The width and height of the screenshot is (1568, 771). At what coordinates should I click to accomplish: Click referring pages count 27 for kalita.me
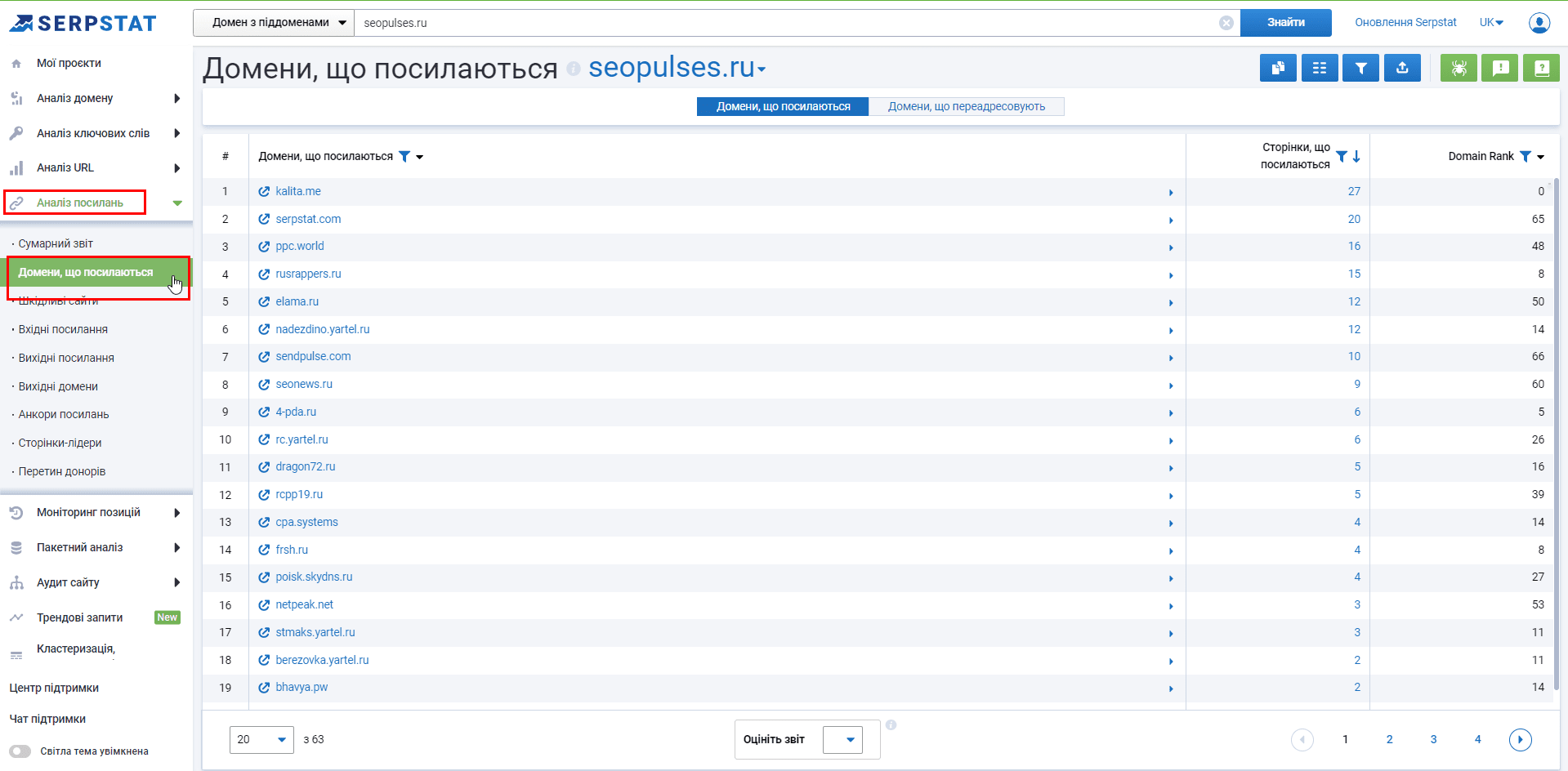click(x=1354, y=191)
